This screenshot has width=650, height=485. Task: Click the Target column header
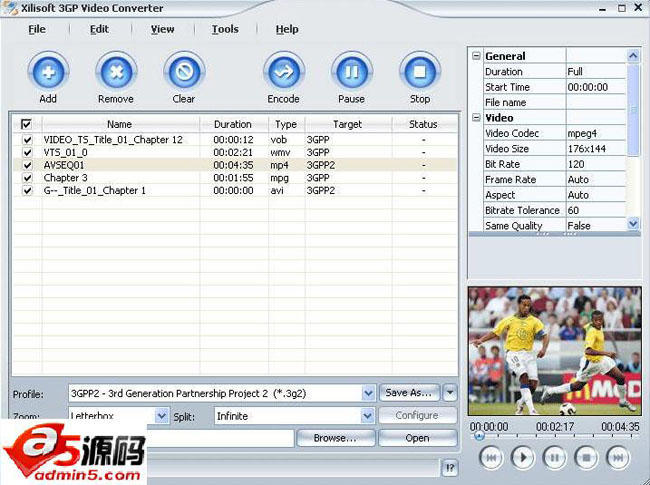(x=347, y=124)
